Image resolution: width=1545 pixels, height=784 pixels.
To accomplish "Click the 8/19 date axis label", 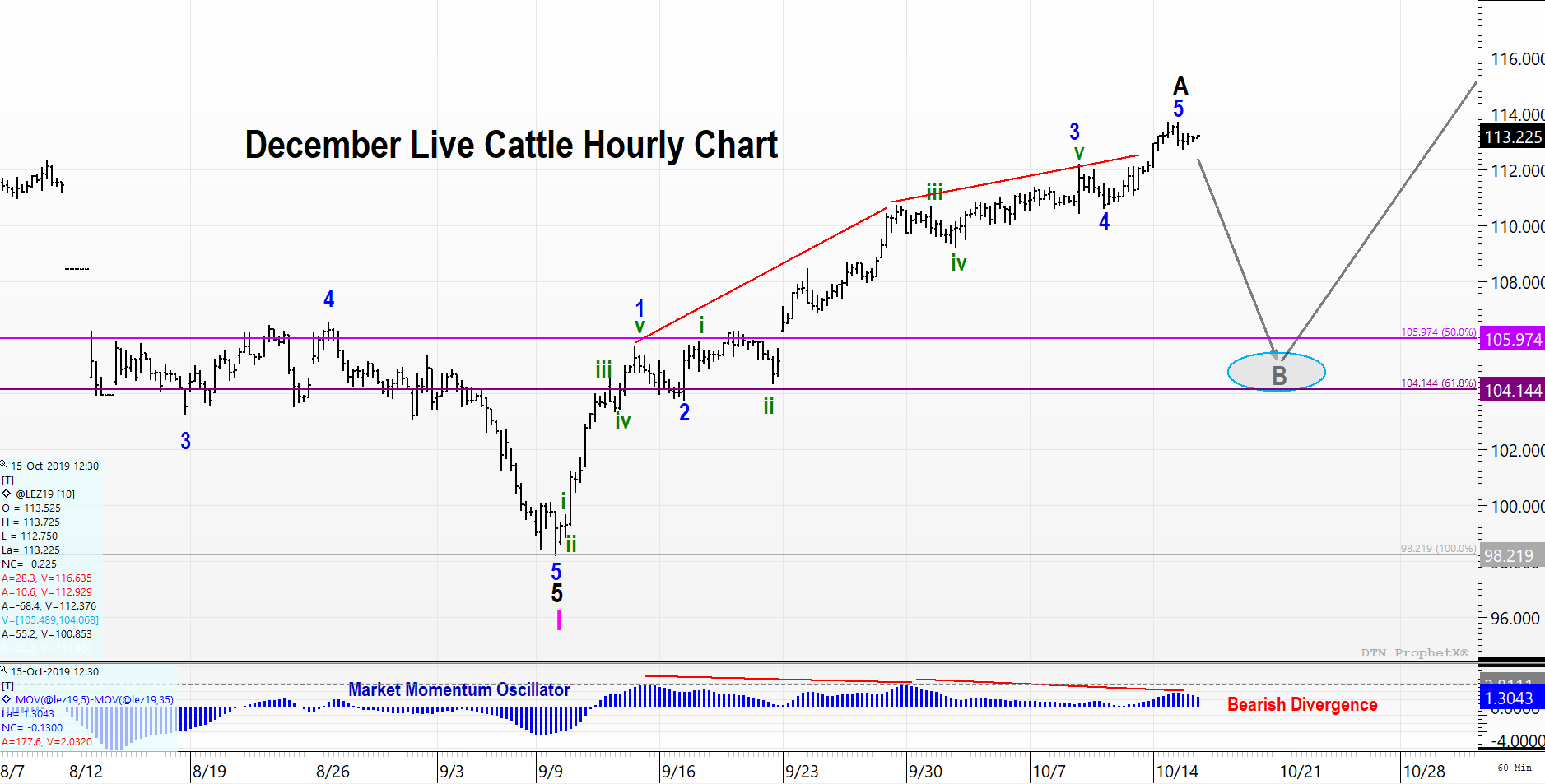I will tap(209, 772).
